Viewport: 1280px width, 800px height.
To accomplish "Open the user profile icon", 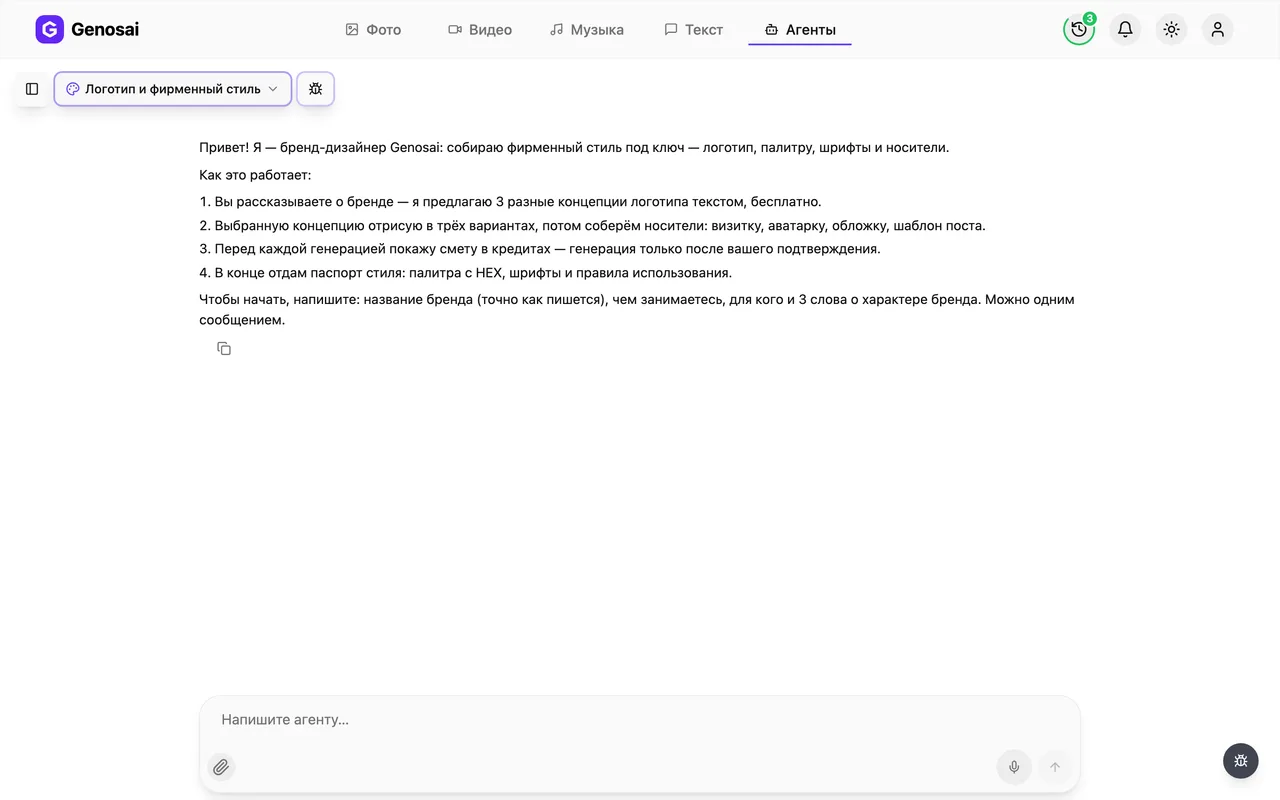I will 1217,30.
